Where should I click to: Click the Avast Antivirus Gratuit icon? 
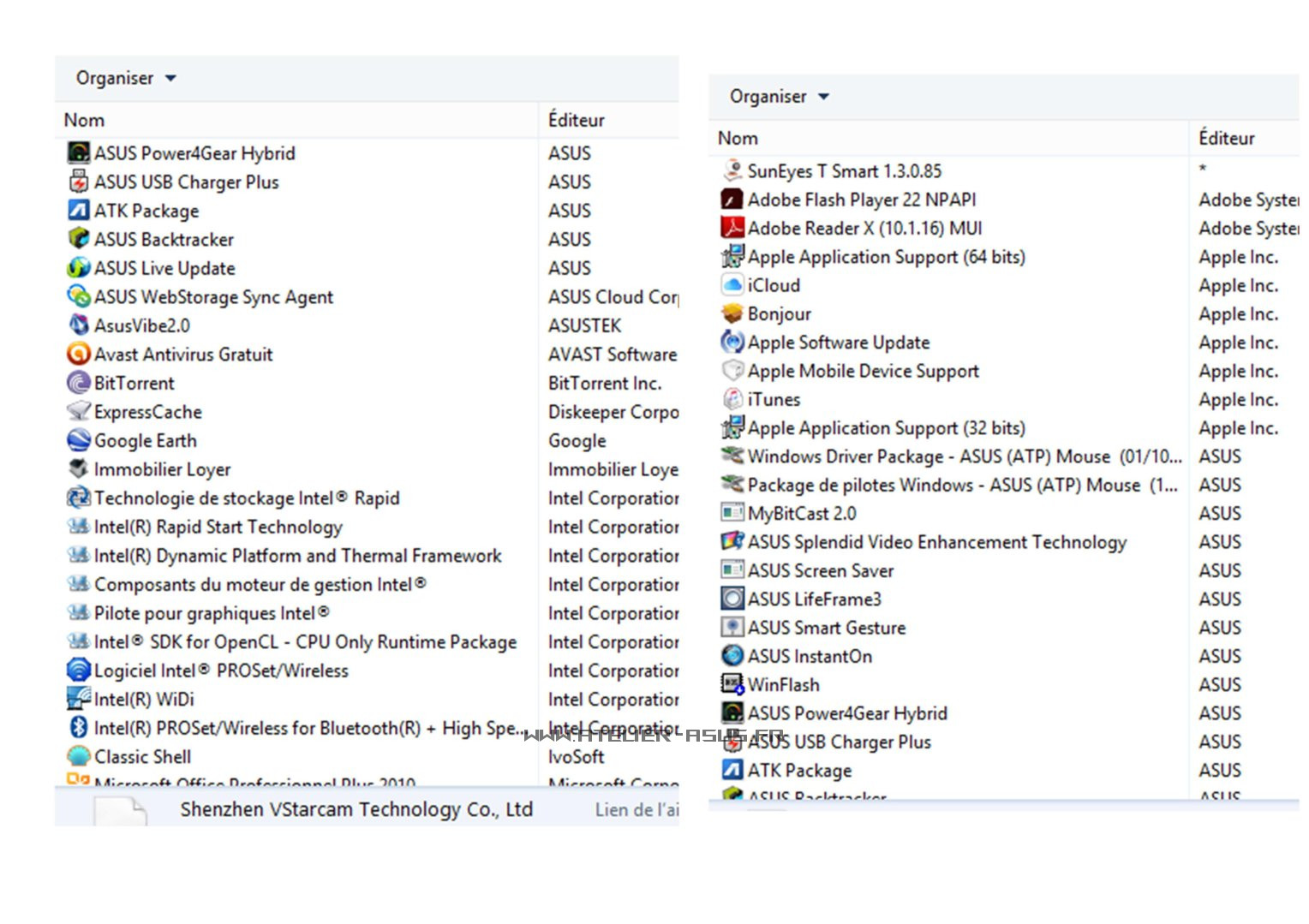[x=78, y=354]
